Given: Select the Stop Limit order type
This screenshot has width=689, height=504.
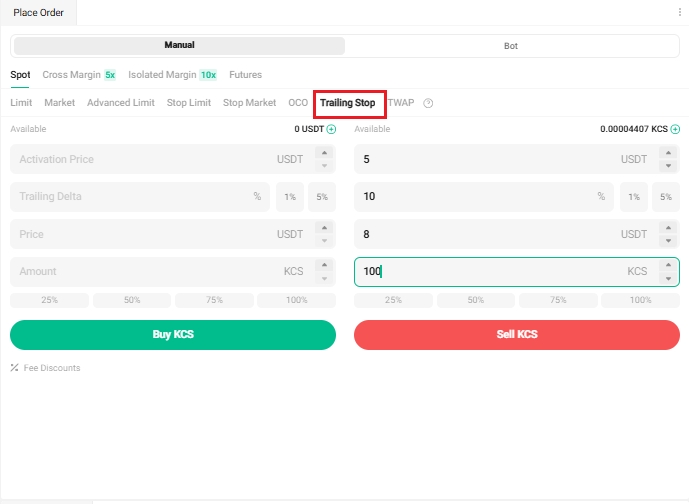Looking at the screenshot, I should (x=189, y=103).
